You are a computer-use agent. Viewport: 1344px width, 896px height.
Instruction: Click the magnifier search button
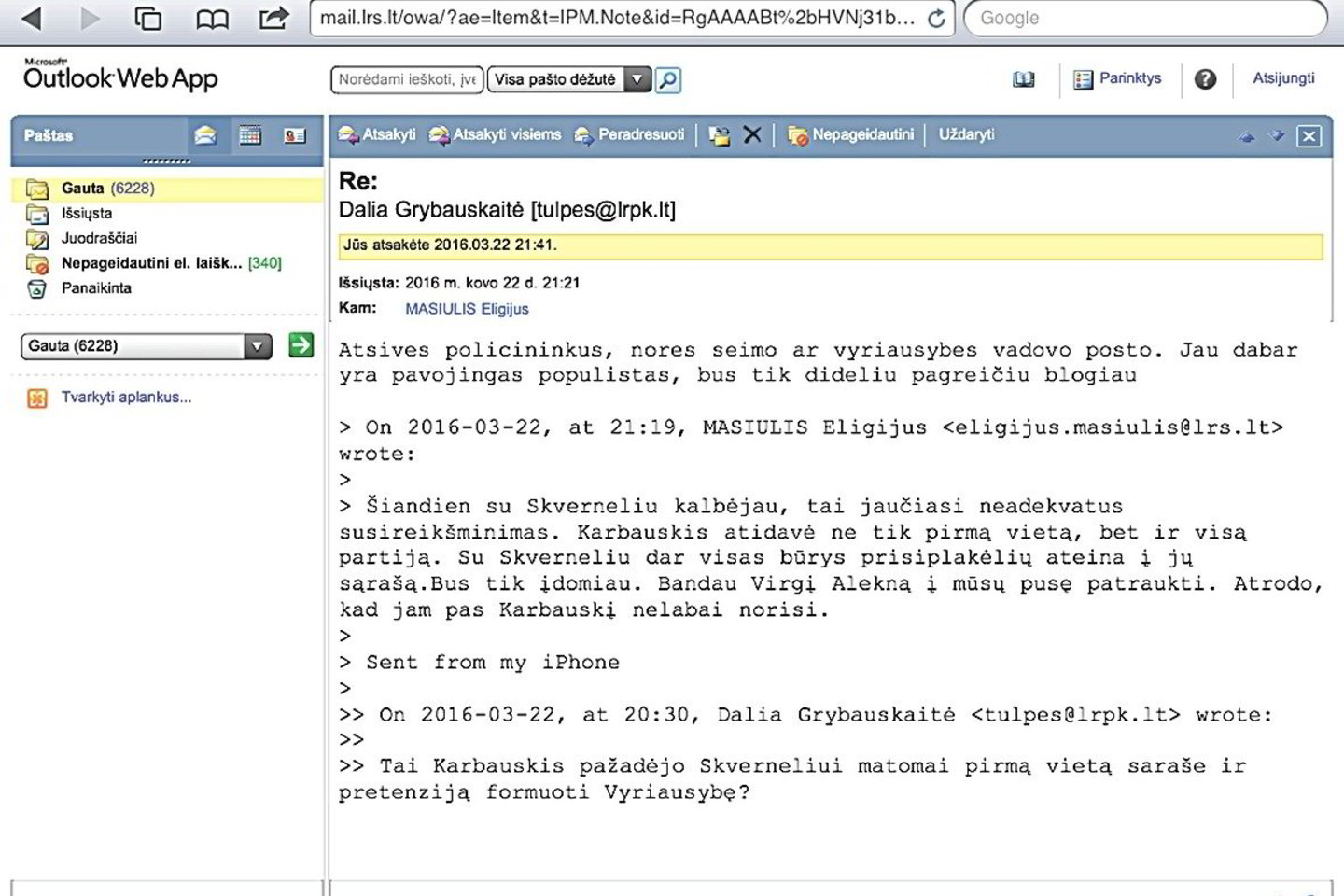668,80
